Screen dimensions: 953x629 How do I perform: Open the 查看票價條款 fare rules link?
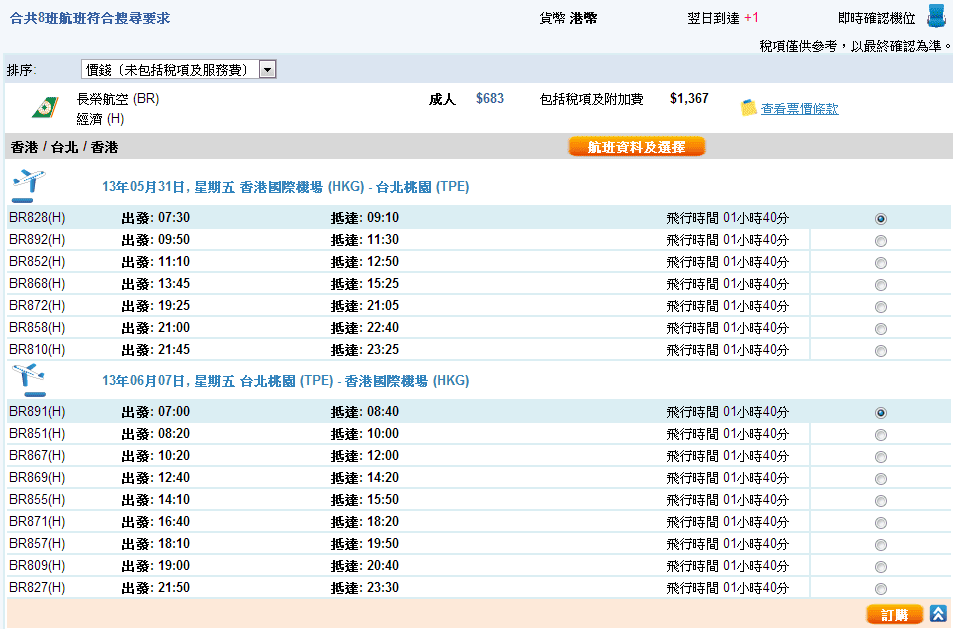click(x=799, y=109)
